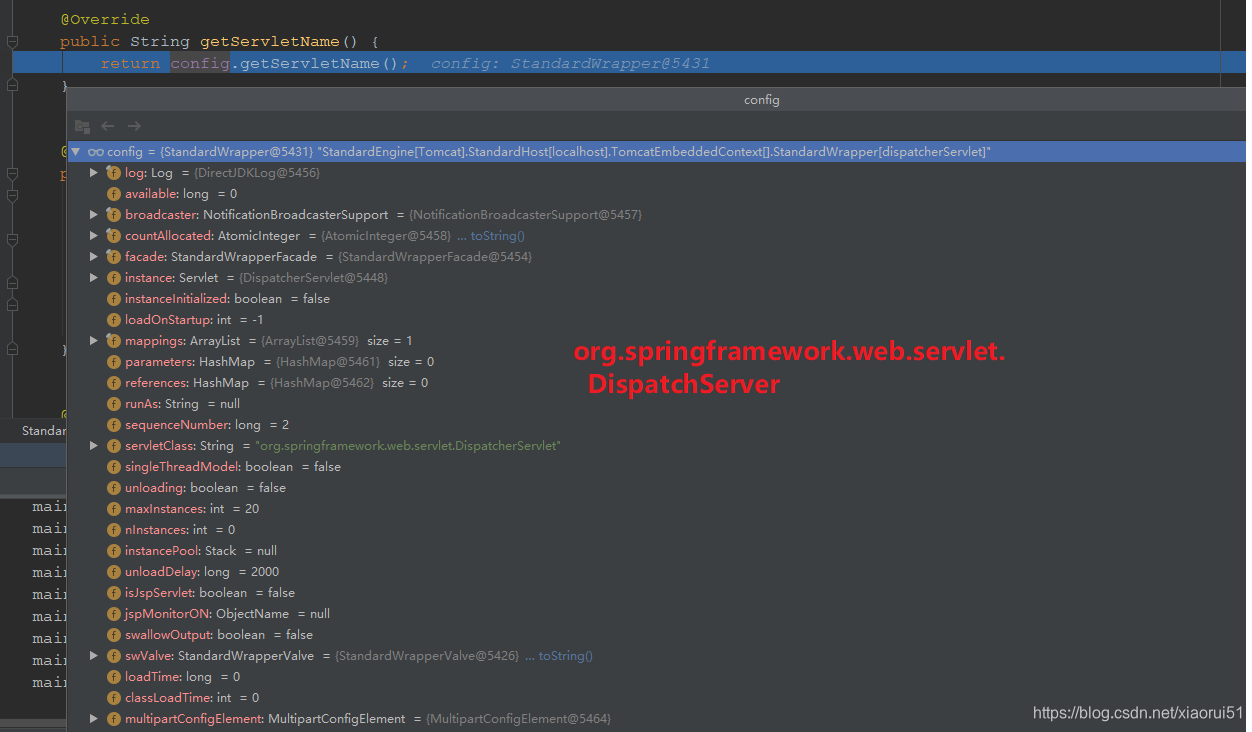Click the forward arrow in config popup toolbar
1252x732 pixels.
134,126
